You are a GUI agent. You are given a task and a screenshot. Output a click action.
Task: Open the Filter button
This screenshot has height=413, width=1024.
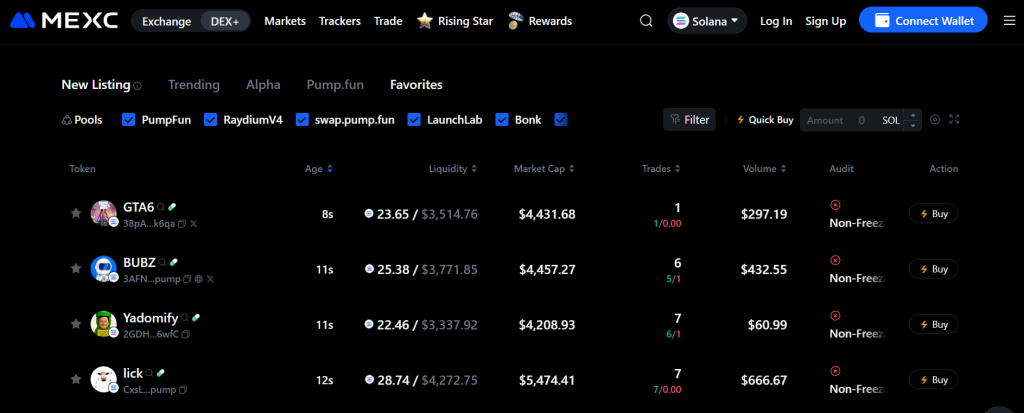[x=690, y=120]
